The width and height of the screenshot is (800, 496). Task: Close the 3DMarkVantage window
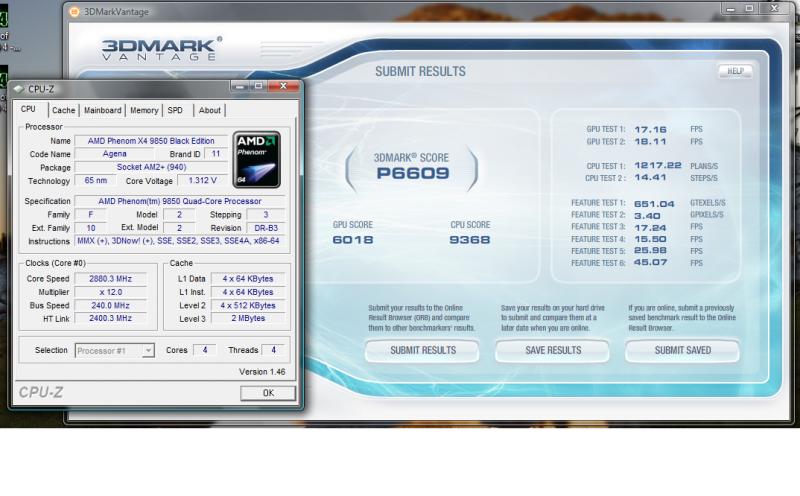[775, 8]
